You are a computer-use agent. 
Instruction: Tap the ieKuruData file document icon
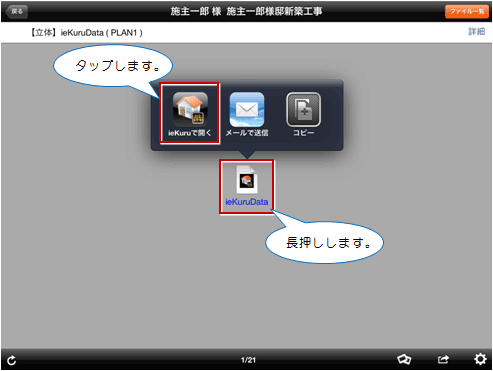(x=247, y=180)
